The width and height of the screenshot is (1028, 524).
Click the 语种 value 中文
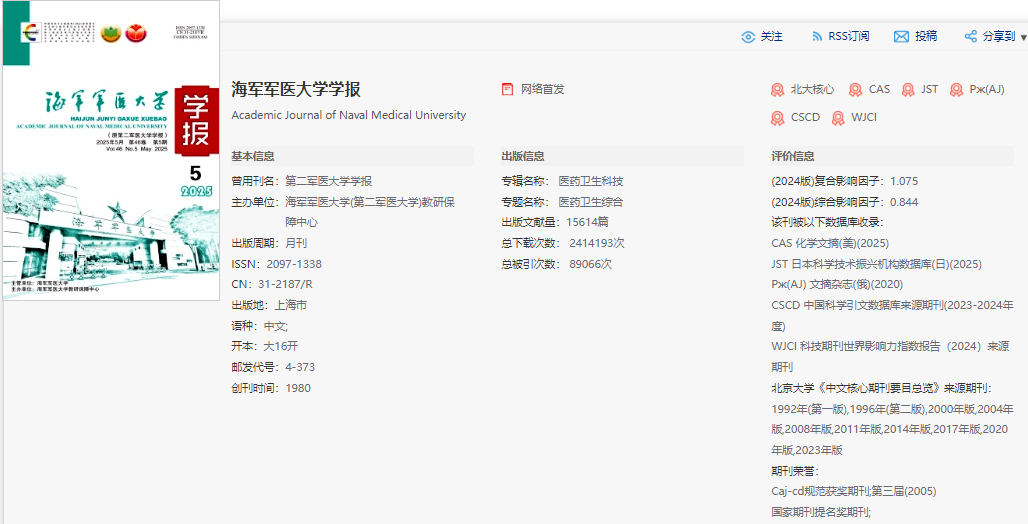275,326
